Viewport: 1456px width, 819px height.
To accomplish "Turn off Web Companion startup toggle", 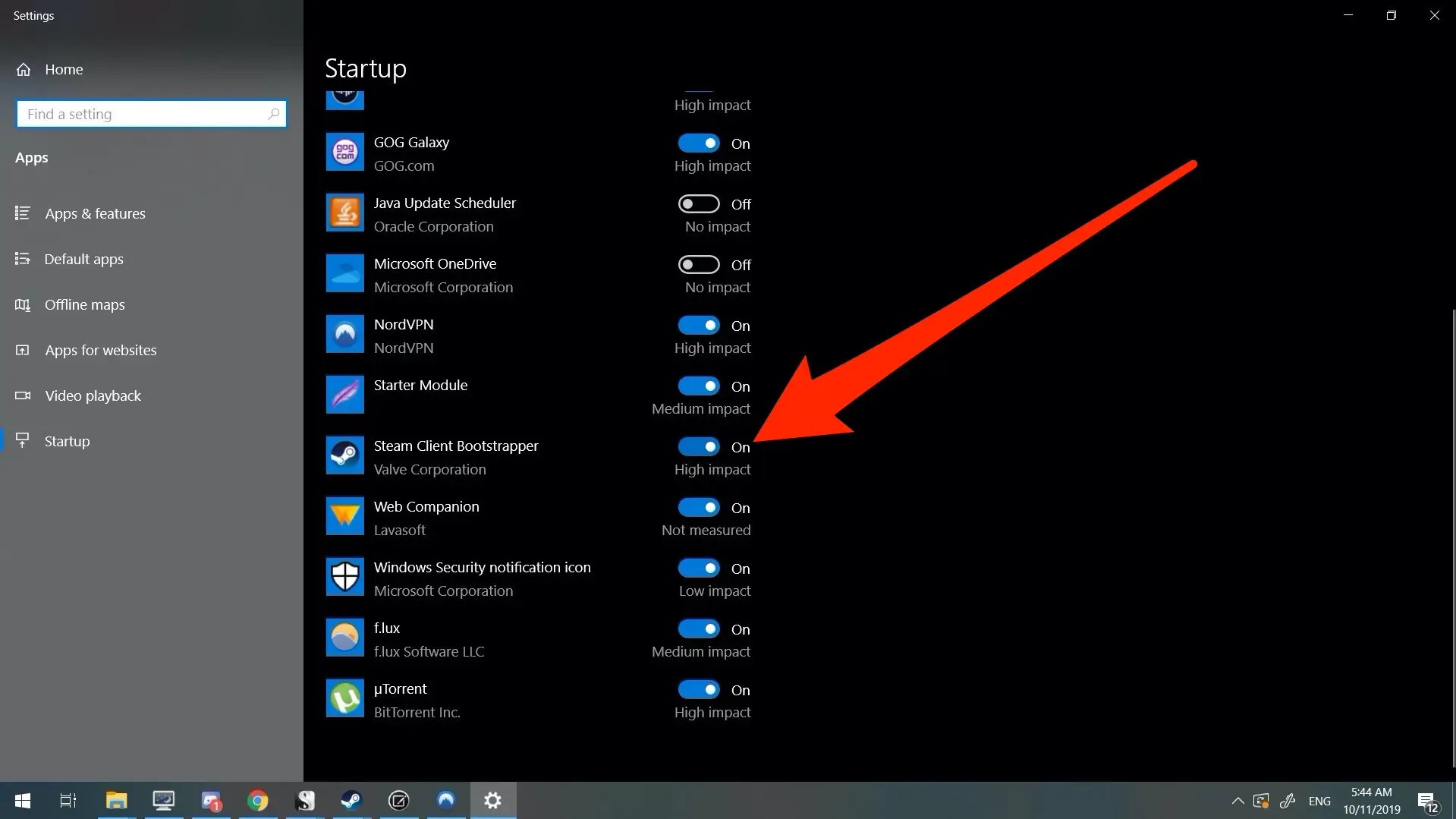I will (699, 507).
